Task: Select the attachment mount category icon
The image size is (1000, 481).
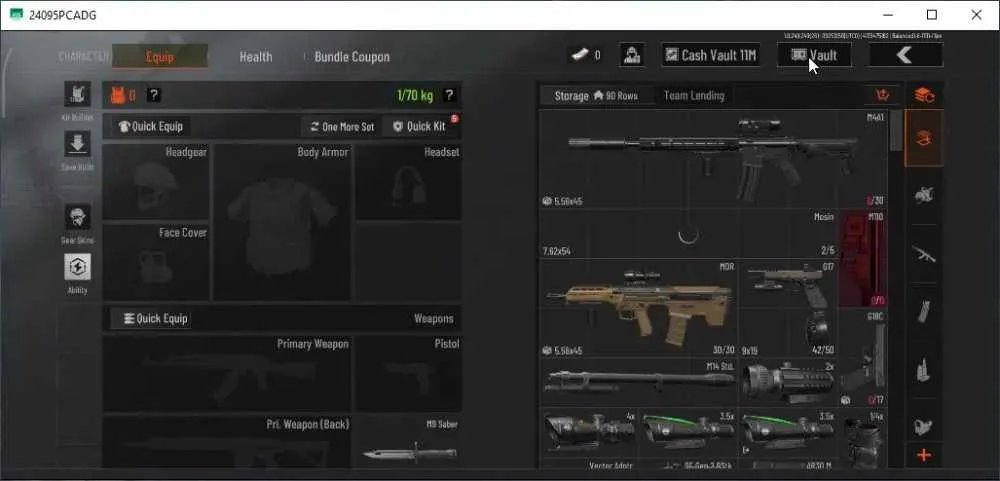Action: click(924, 196)
